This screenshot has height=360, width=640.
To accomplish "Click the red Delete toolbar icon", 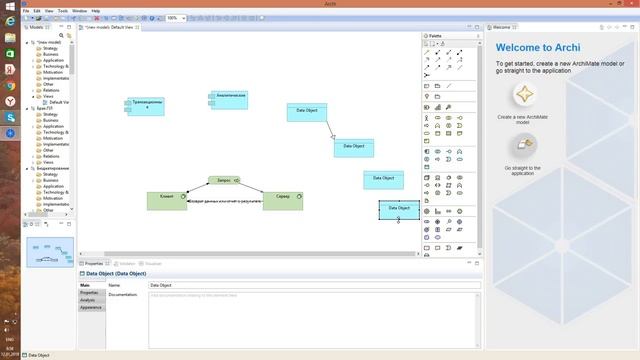I will coord(97,18).
